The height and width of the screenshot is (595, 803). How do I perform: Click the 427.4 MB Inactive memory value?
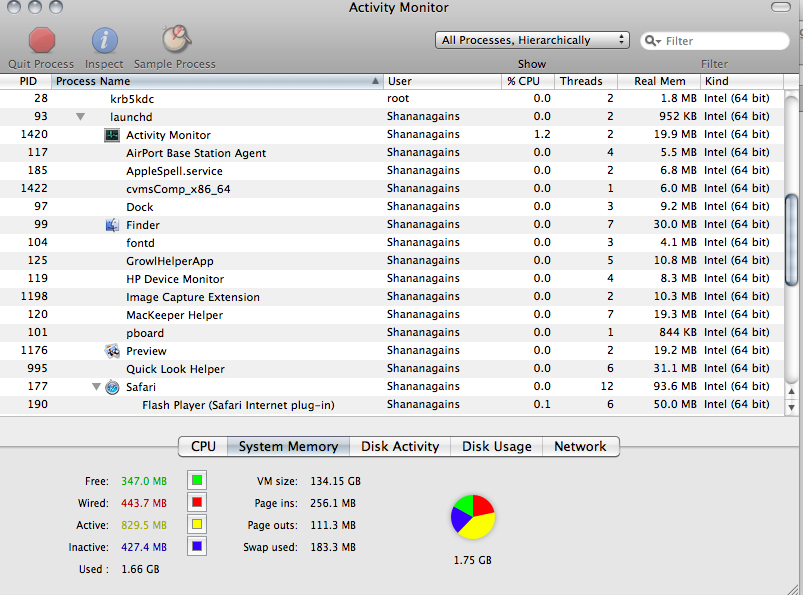[144, 547]
